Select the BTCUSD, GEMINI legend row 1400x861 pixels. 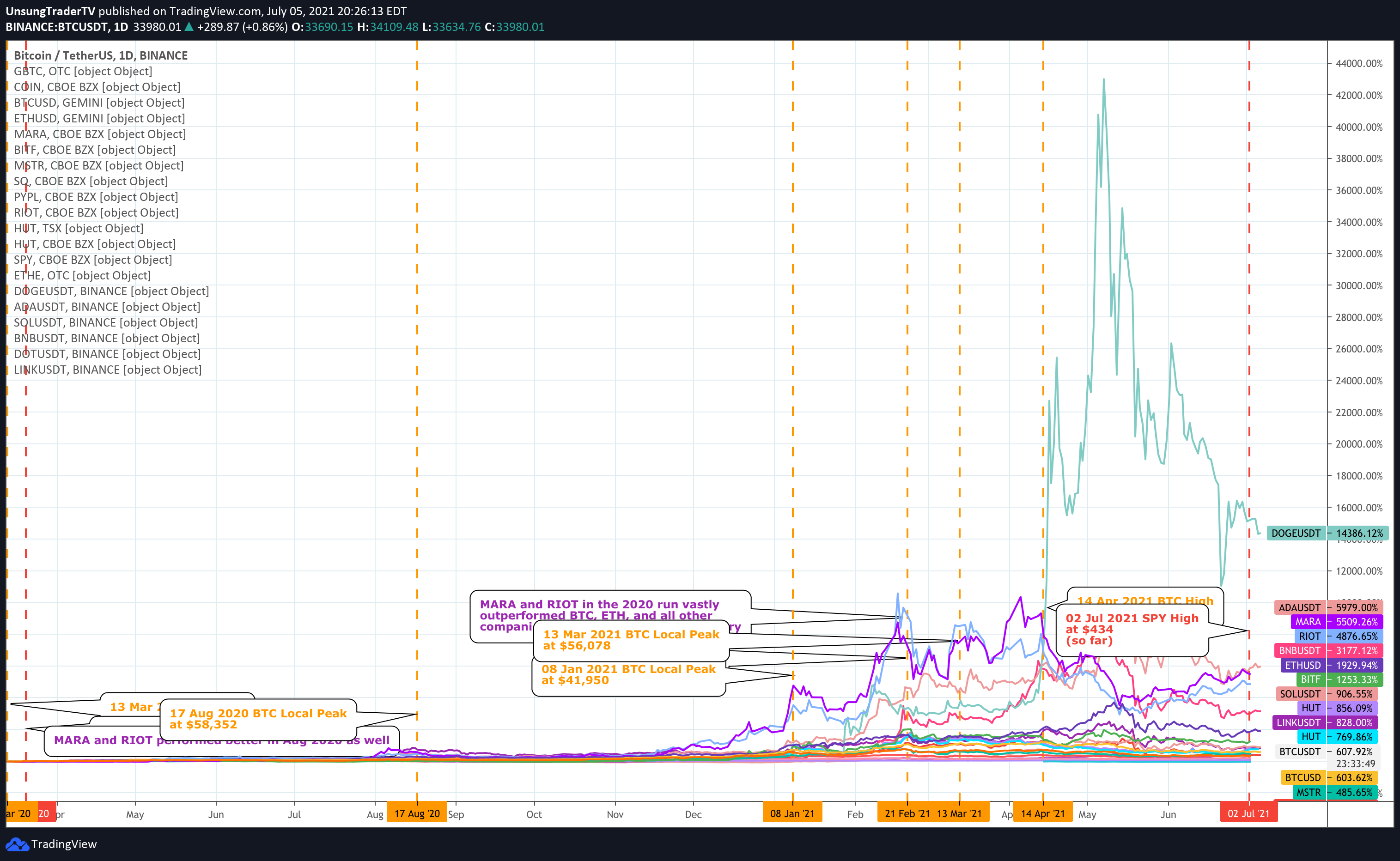(x=99, y=103)
